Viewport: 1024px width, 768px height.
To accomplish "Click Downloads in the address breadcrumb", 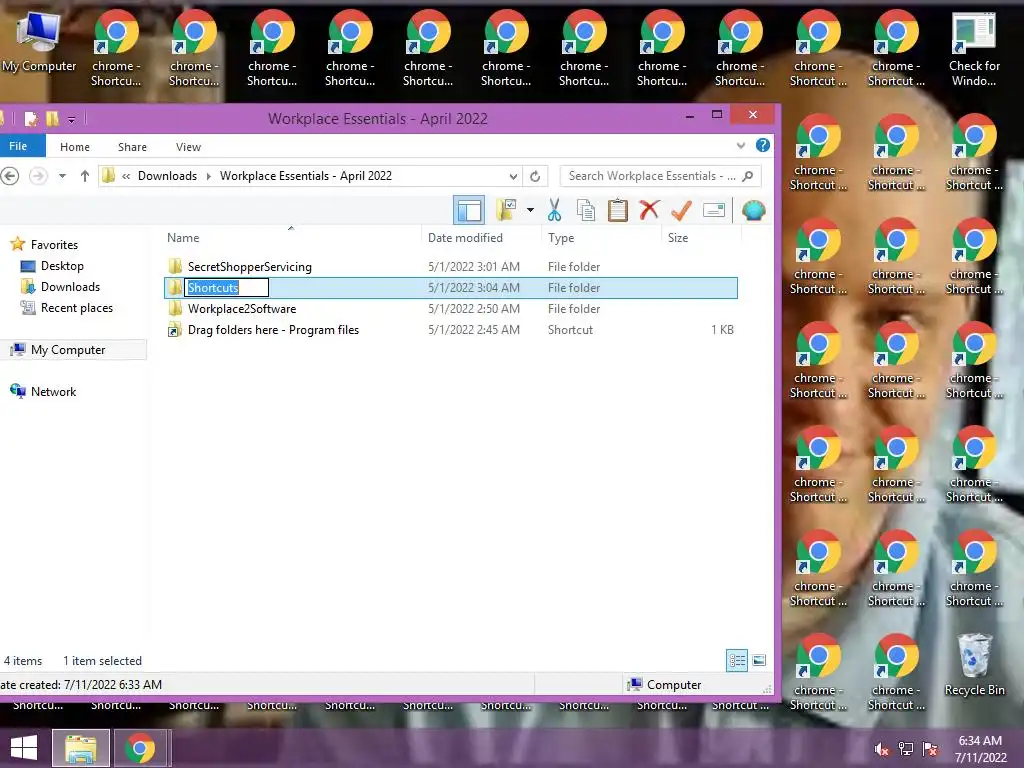I will 167,176.
